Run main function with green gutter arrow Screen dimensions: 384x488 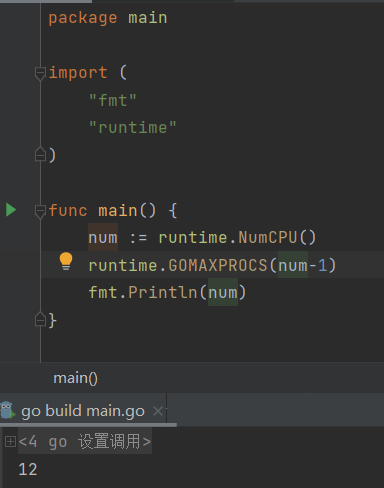[11, 210]
